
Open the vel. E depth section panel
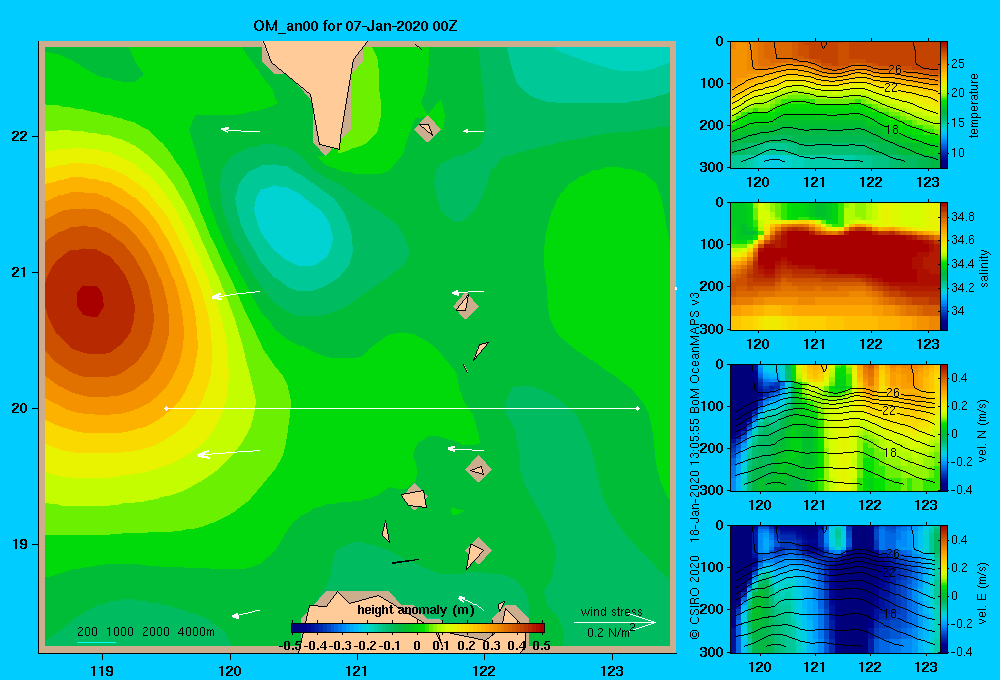point(835,589)
